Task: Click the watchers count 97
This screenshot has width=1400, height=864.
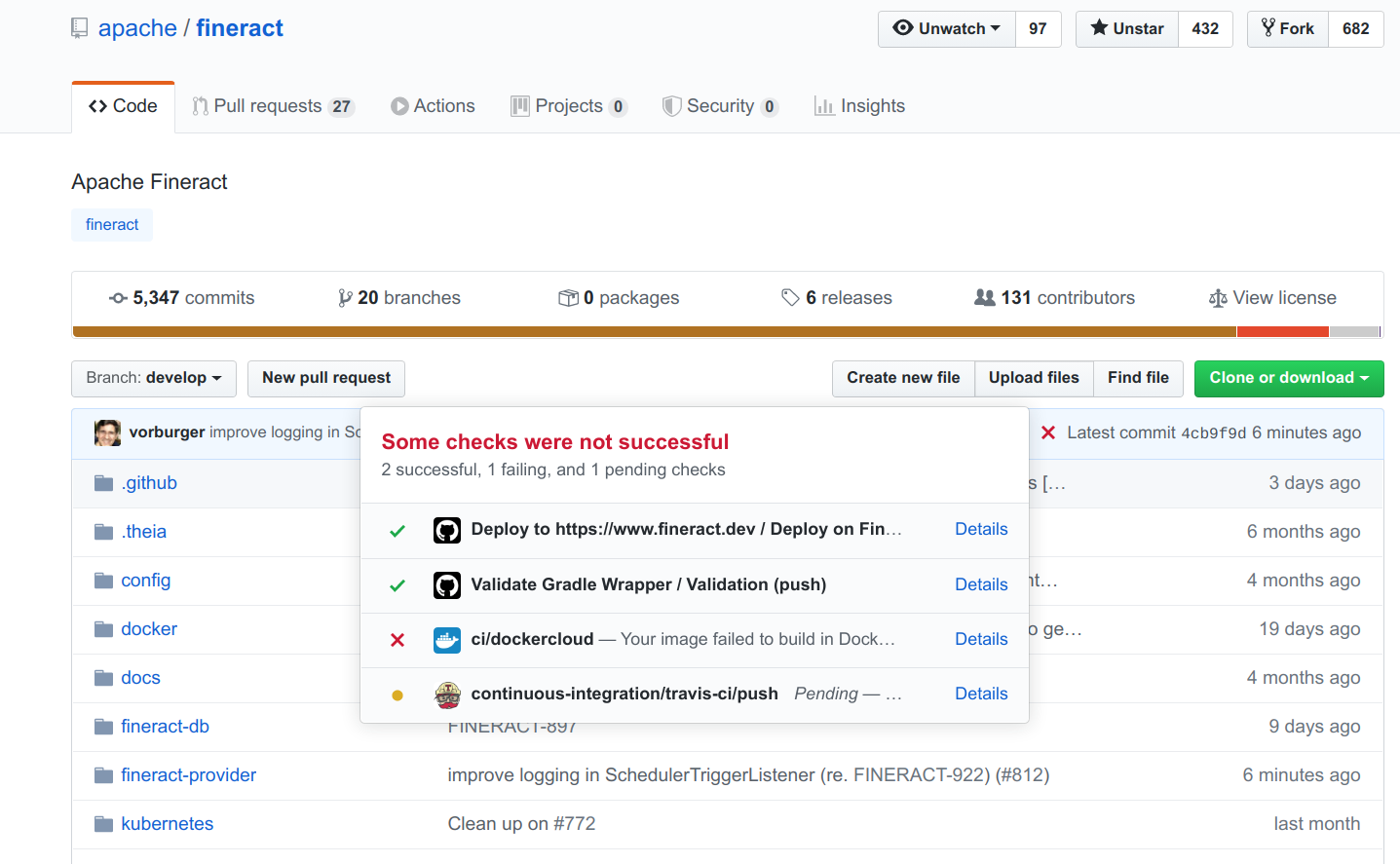Action: tap(1039, 29)
